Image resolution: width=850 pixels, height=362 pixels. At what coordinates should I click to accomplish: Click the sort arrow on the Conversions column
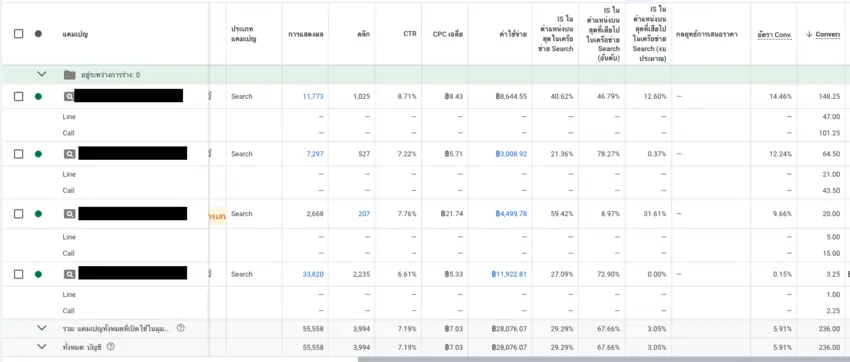coord(809,34)
